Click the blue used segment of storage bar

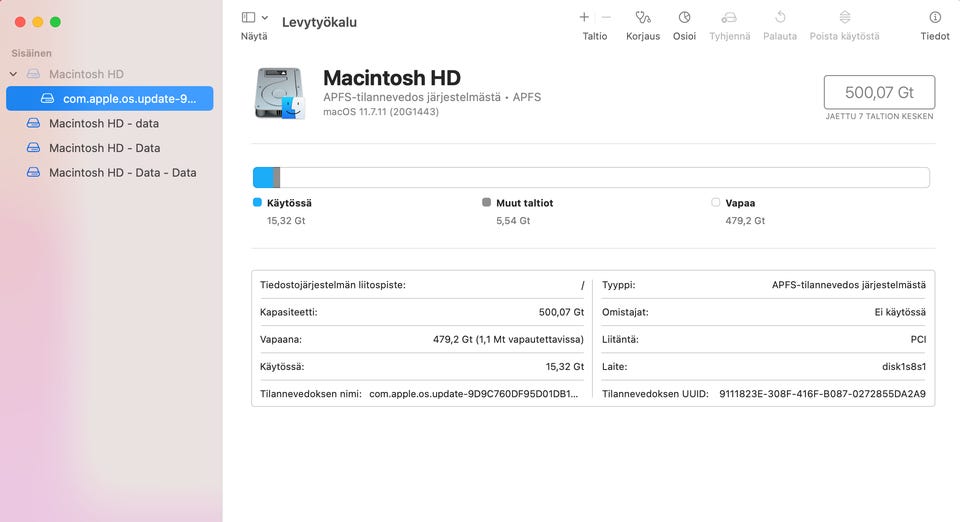click(263, 177)
